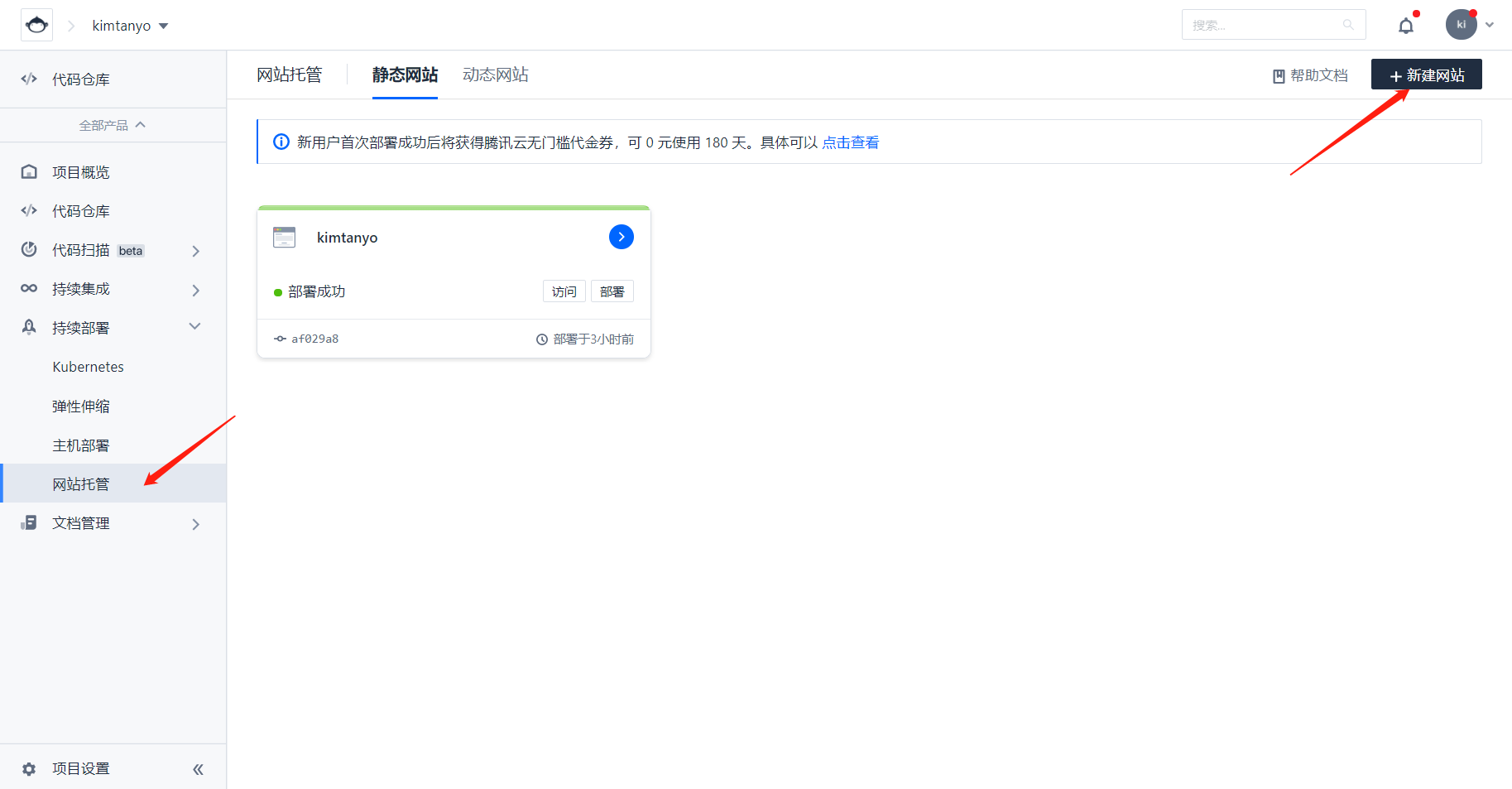Click the 持续部署 label
The image size is (1512, 789).
[x=81, y=328]
